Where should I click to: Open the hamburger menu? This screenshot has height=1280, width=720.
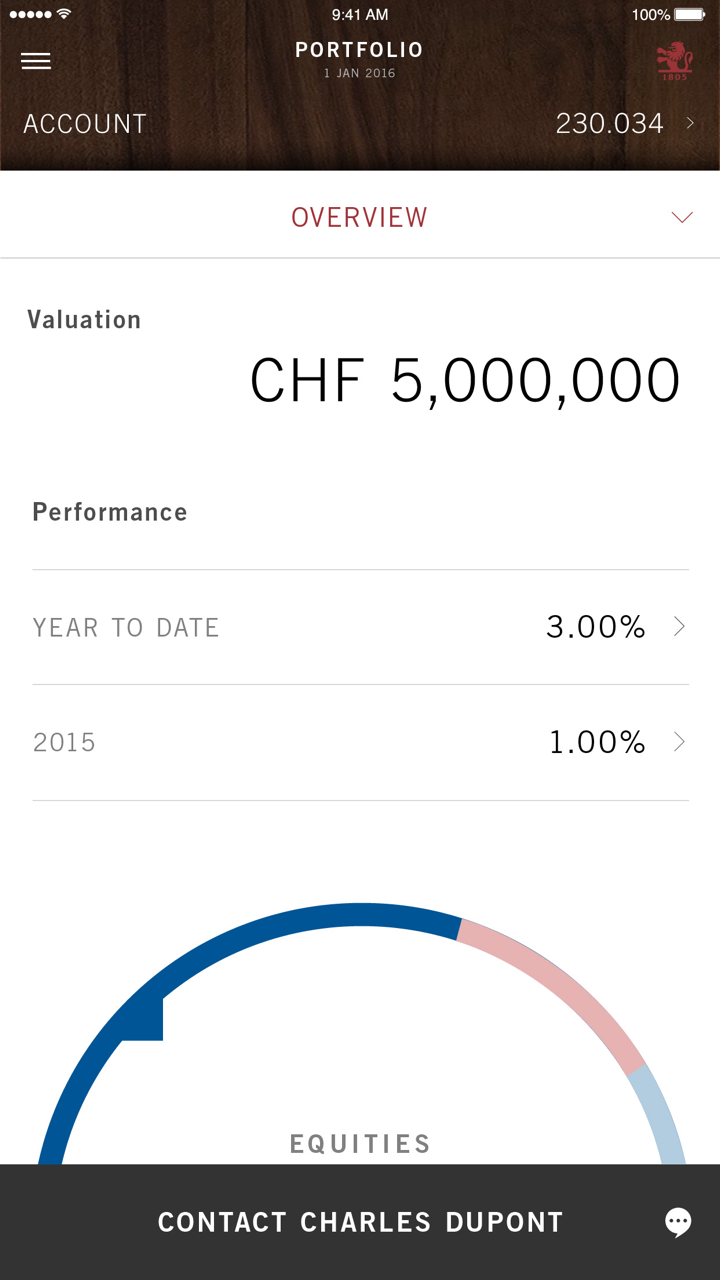(36, 61)
